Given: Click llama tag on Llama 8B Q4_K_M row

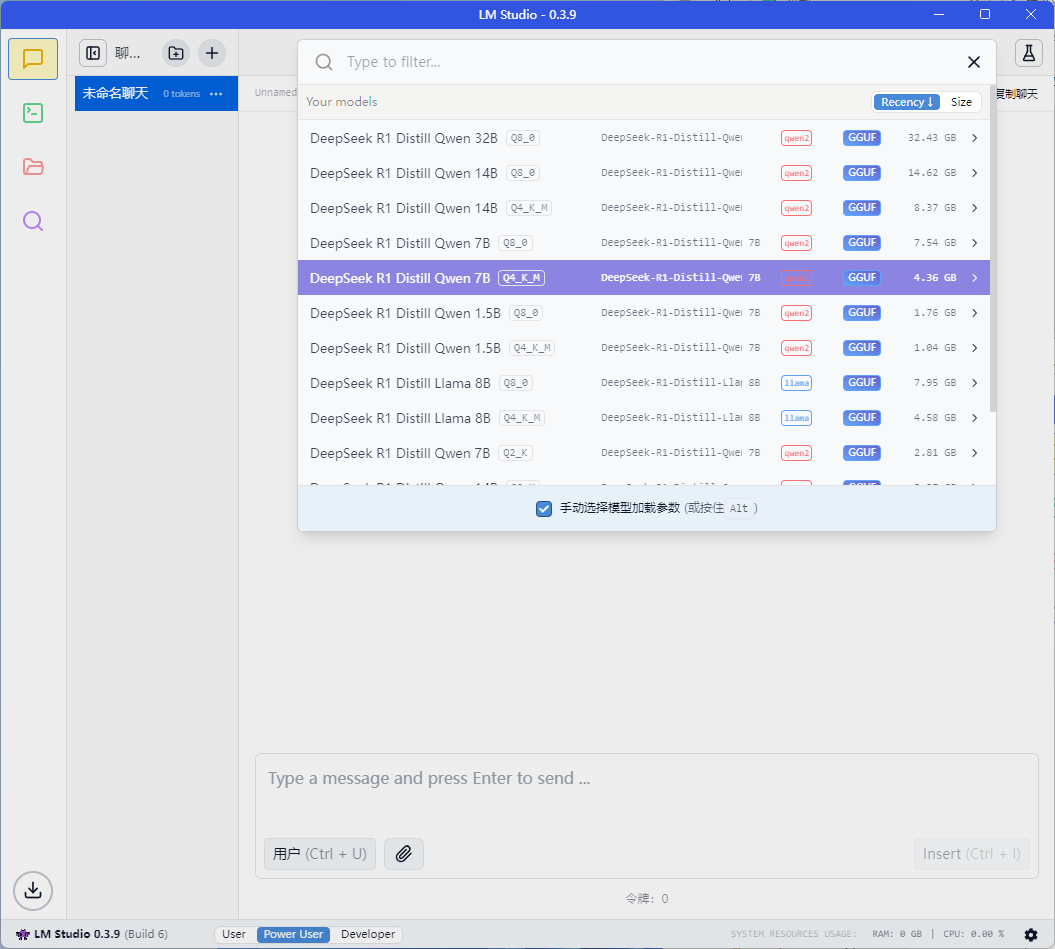Looking at the screenshot, I should click(796, 418).
